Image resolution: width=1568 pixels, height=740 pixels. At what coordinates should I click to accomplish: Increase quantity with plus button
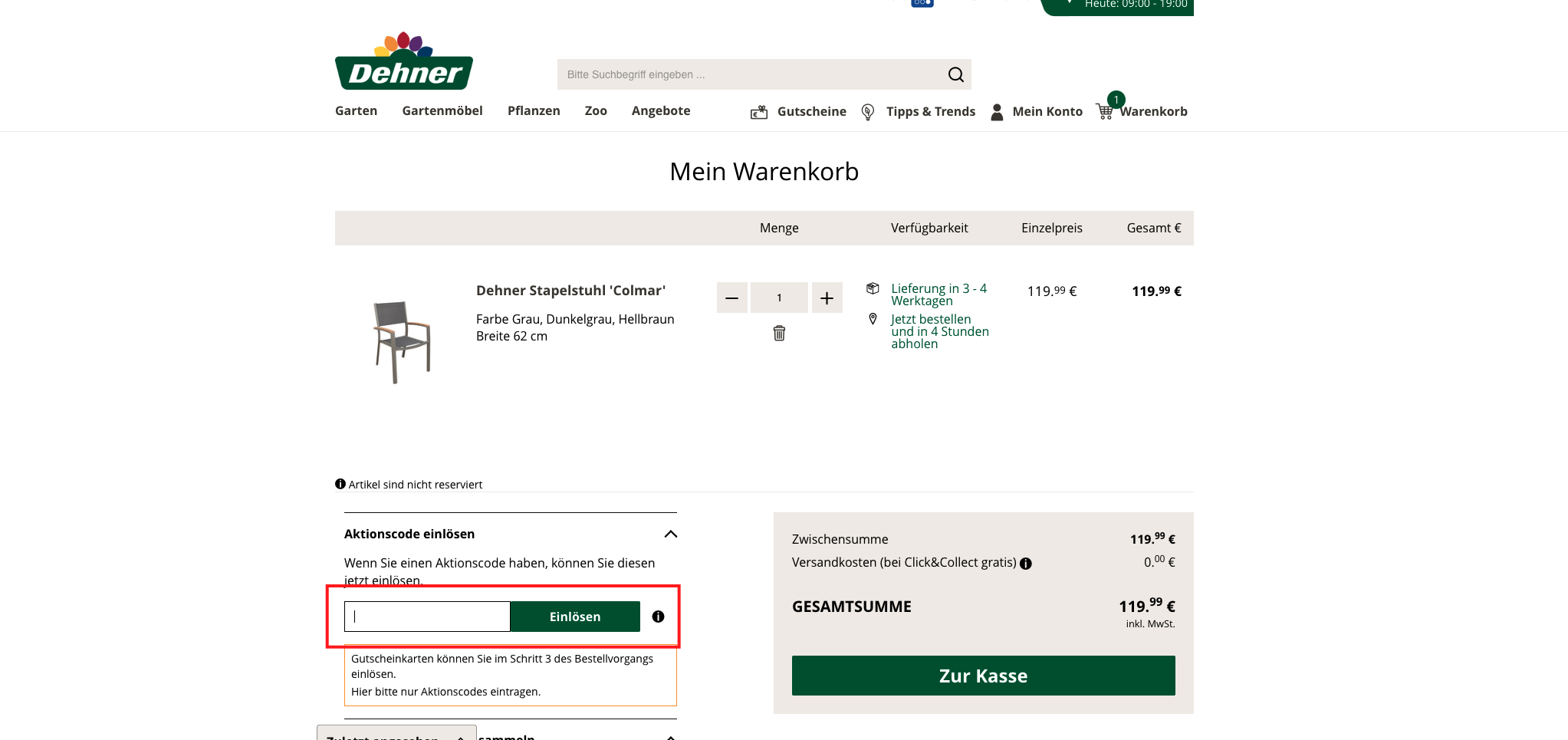[x=827, y=298]
